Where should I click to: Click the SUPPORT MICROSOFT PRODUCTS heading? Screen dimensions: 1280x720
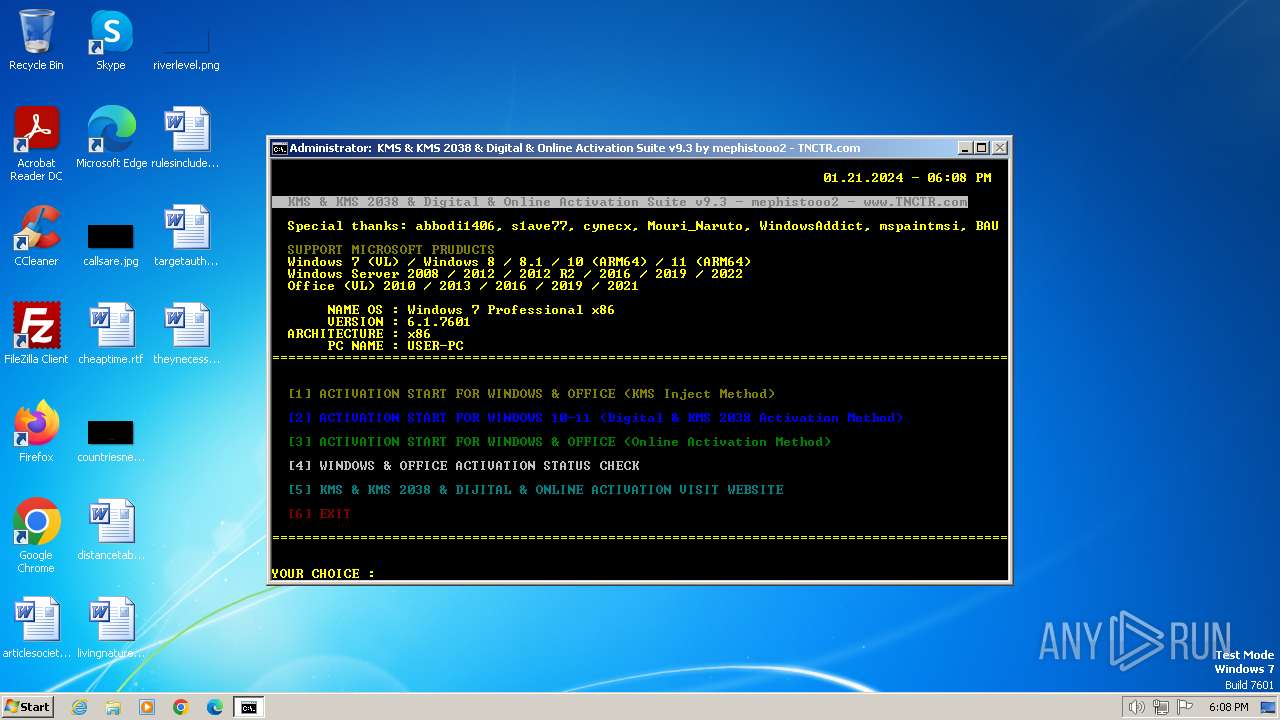(391, 250)
